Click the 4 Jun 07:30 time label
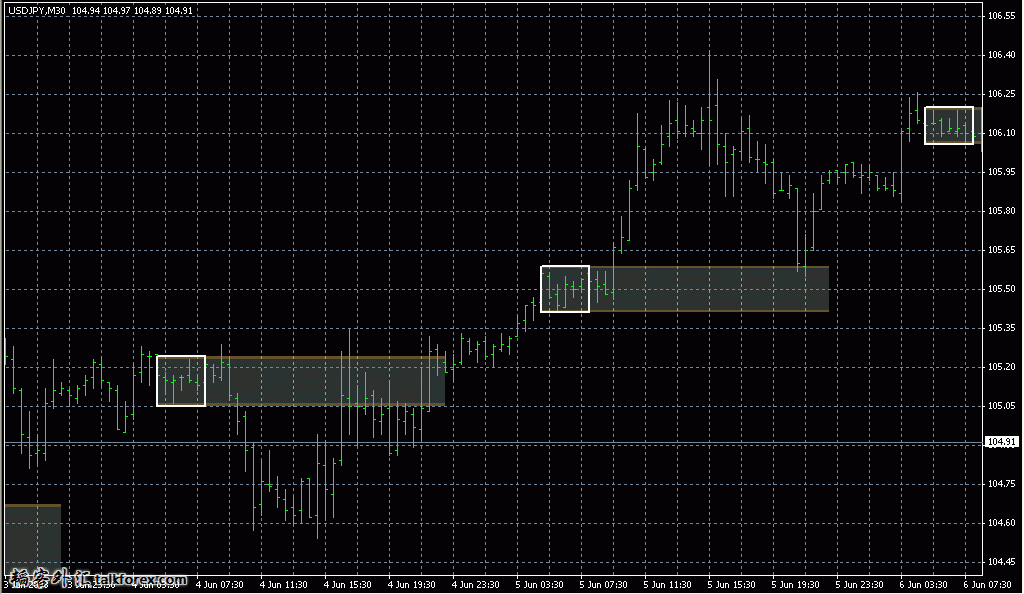This screenshot has width=1024, height=594. point(219,585)
